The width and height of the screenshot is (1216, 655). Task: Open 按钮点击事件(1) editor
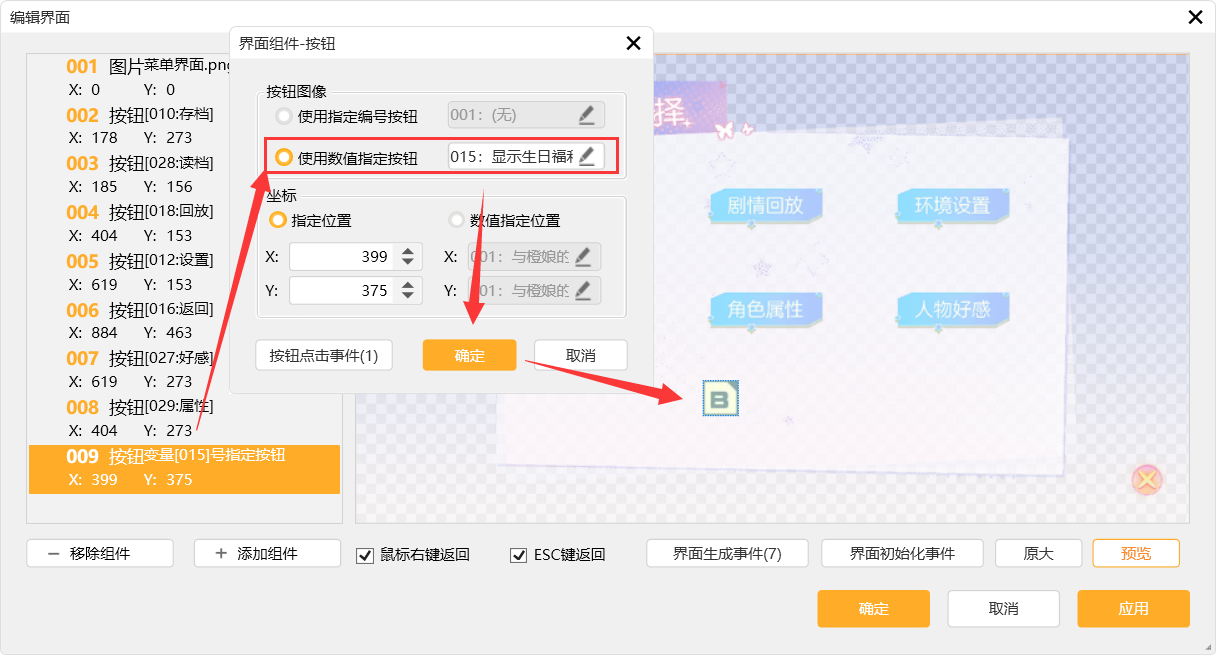(x=324, y=355)
